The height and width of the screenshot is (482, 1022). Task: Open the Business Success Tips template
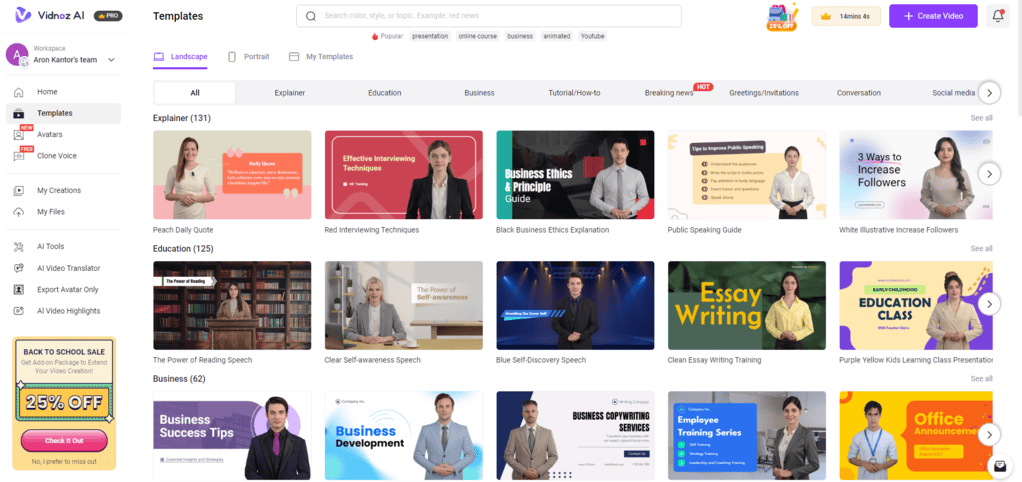(232, 435)
